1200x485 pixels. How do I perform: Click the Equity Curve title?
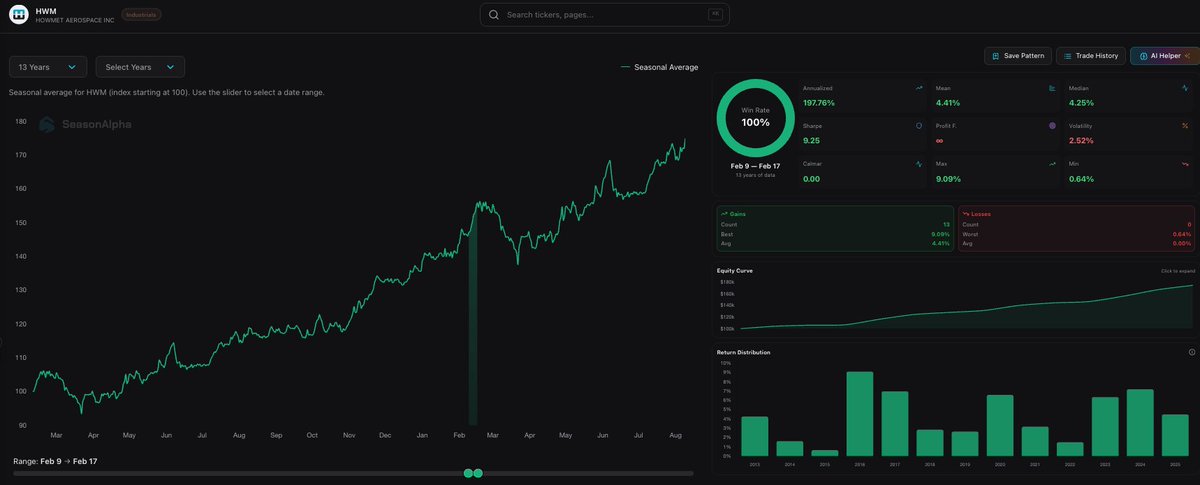pos(735,271)
